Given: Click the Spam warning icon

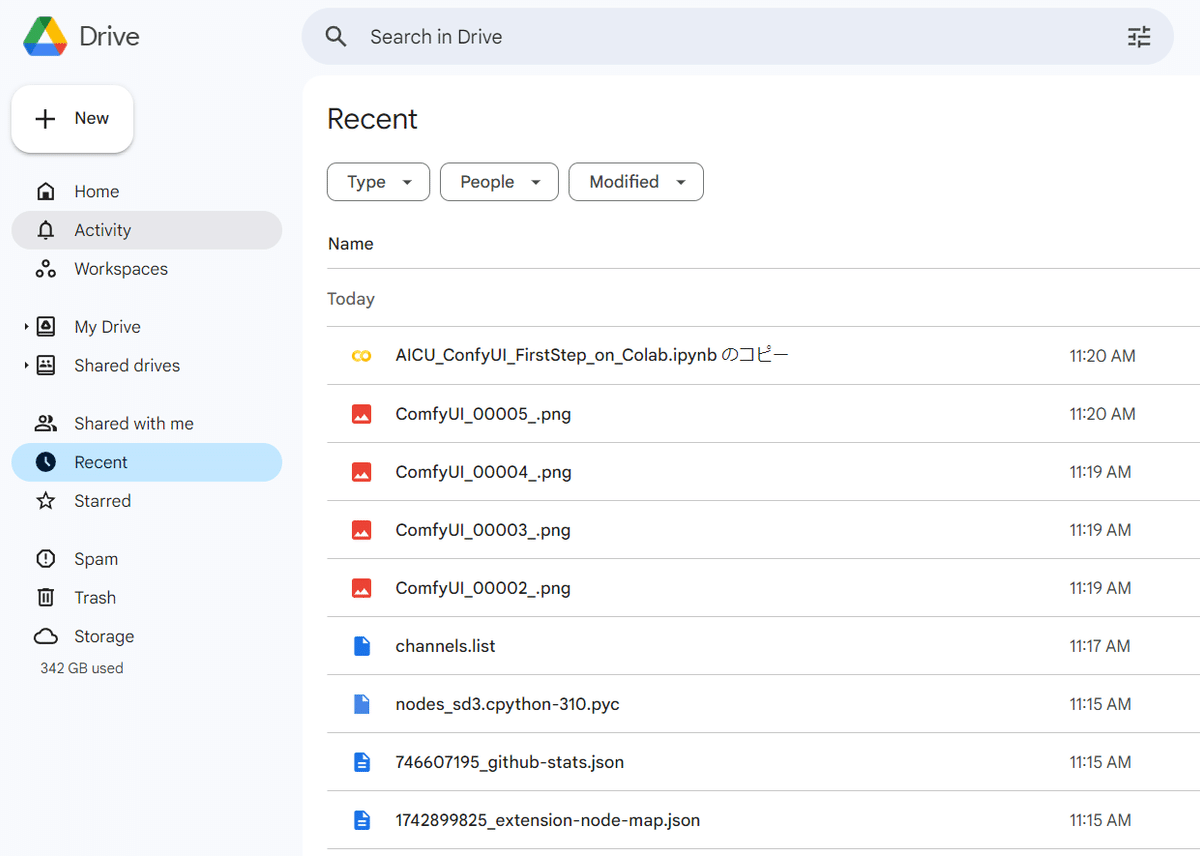Looking at the screenshot, I should coord(46,559).
